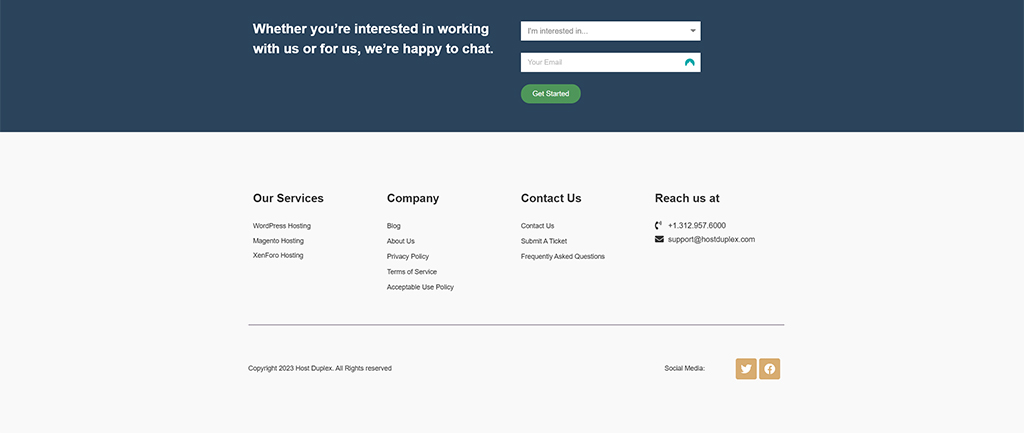
Task: Open the About Us page
Action: (401, 241)
